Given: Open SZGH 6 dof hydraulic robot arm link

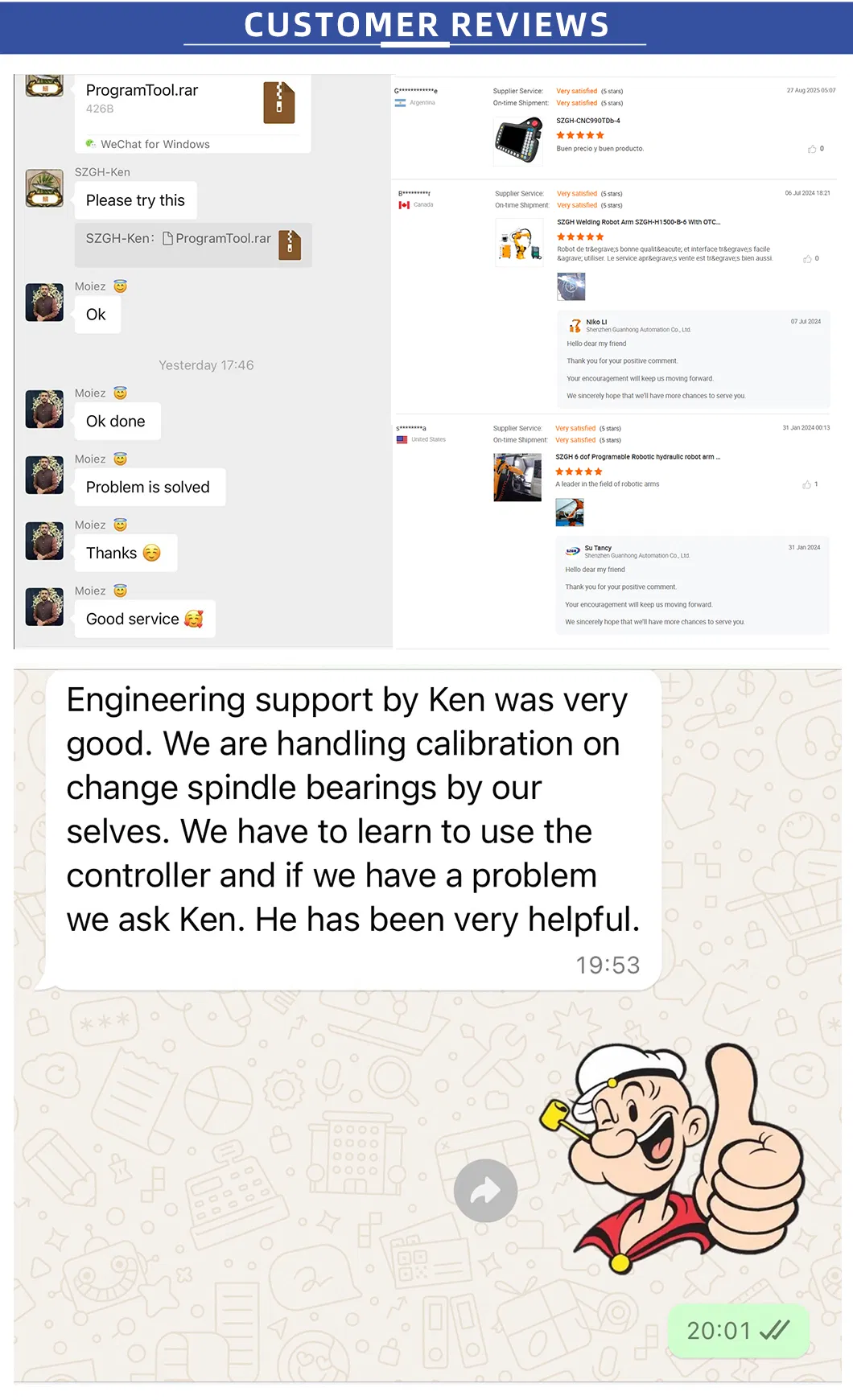Looking at the screenshot, I should pos(637,457).
